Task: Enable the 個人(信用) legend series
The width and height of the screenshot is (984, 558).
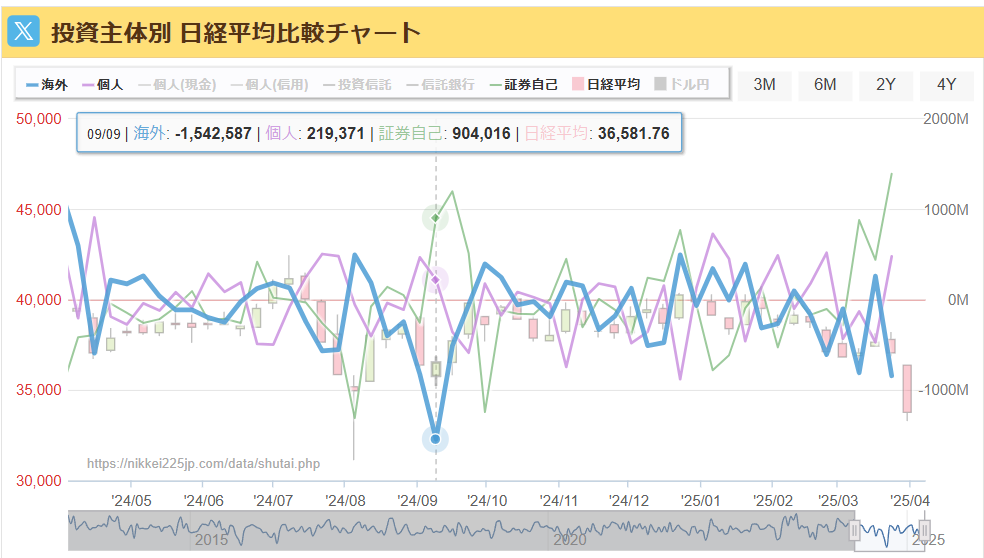Action: (269, 85)
